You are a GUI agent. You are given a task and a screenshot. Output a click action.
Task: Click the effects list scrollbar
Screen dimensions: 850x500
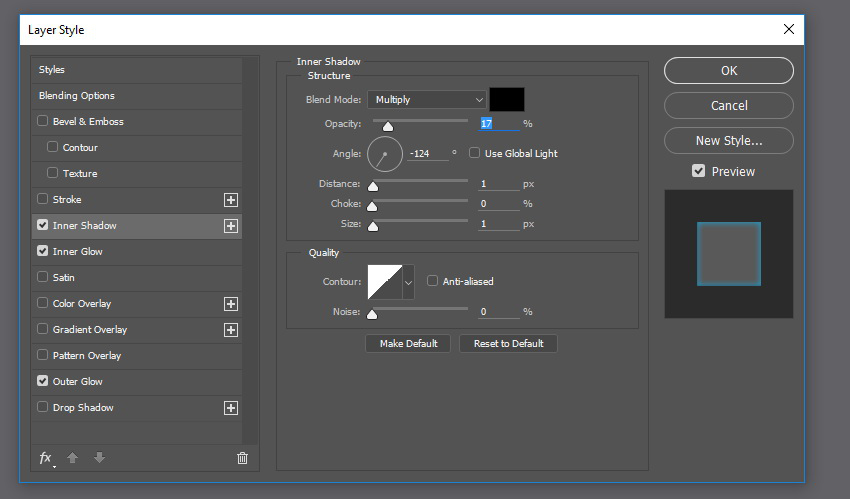click(250, 251)
